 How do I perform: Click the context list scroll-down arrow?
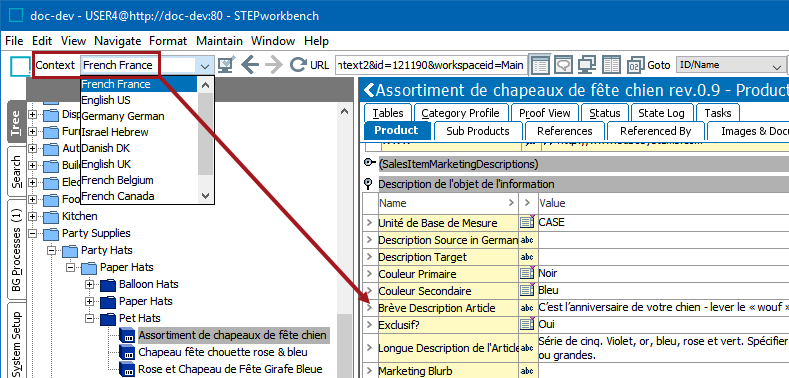(x=205, y=196)
